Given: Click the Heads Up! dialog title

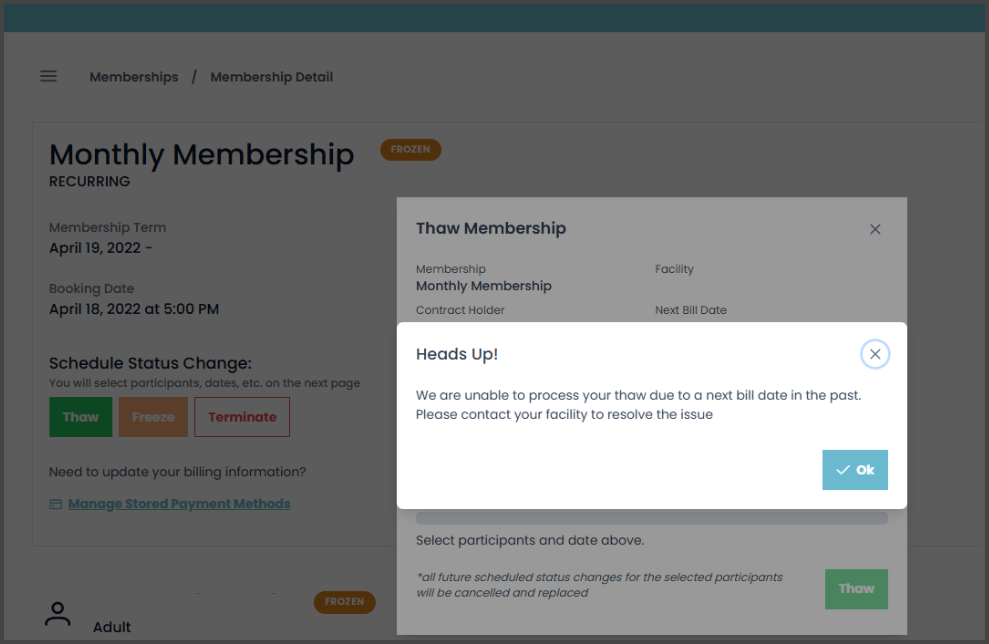Looking at the screenshot, I should pyautogui.click(x=457, y=354).
